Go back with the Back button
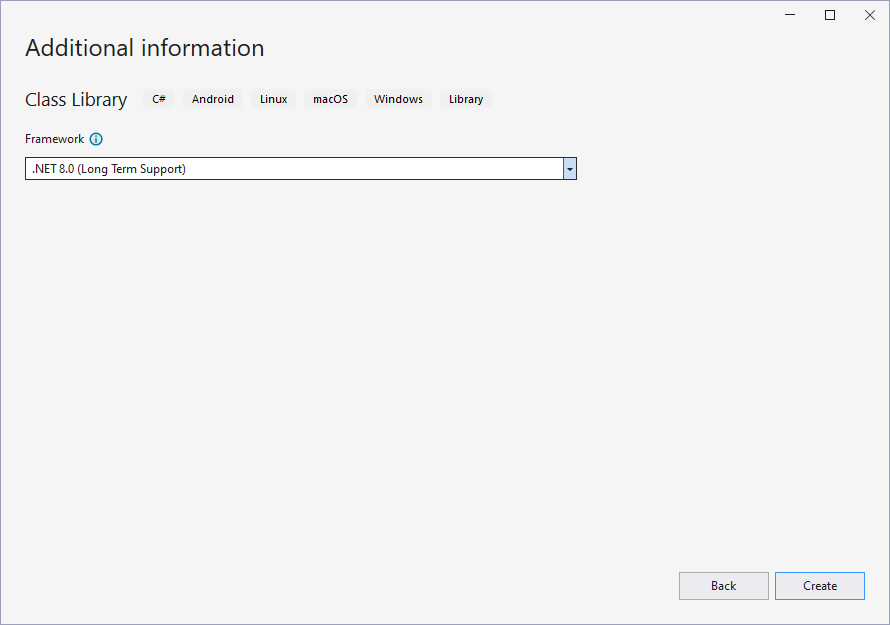 tap(724, 586)
